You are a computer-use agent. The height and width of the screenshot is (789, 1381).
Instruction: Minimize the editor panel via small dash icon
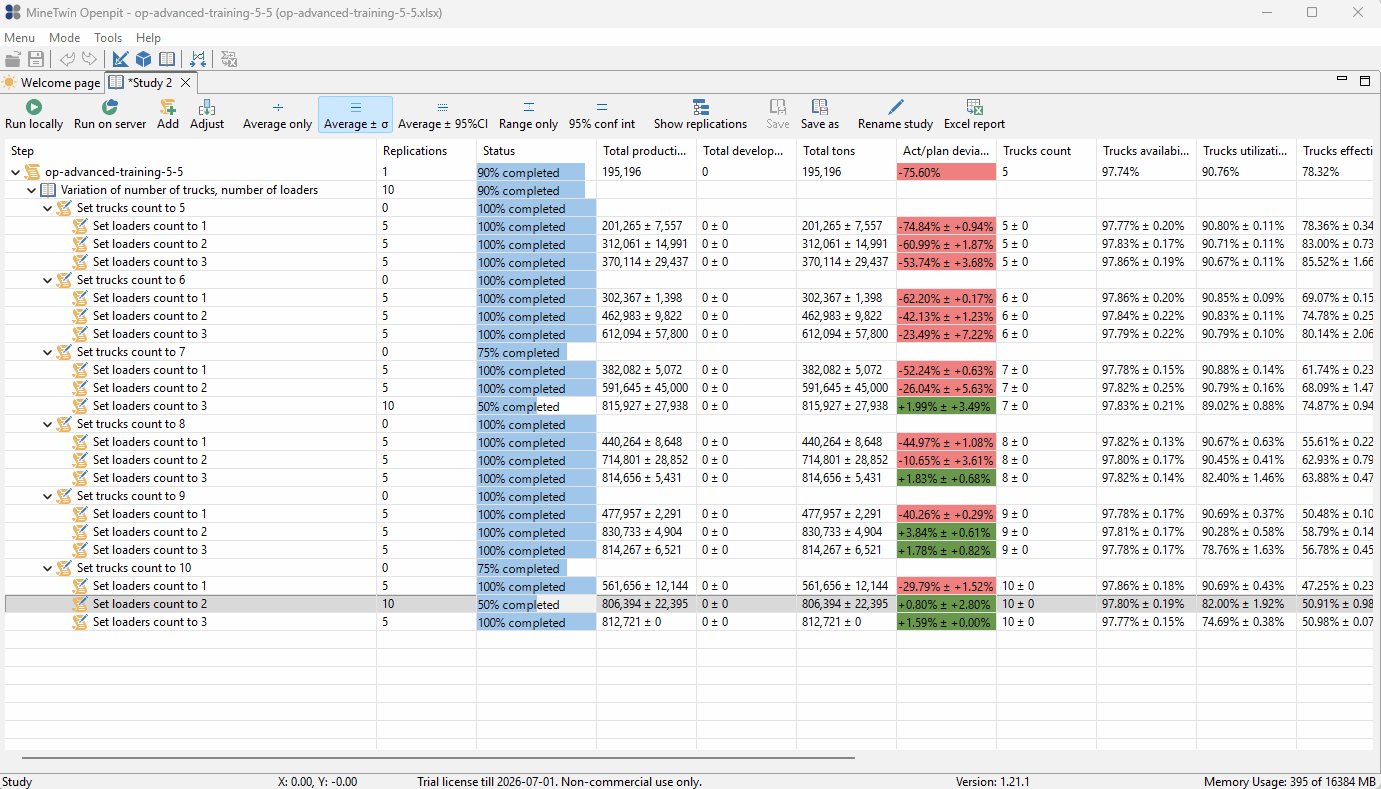1342,79
